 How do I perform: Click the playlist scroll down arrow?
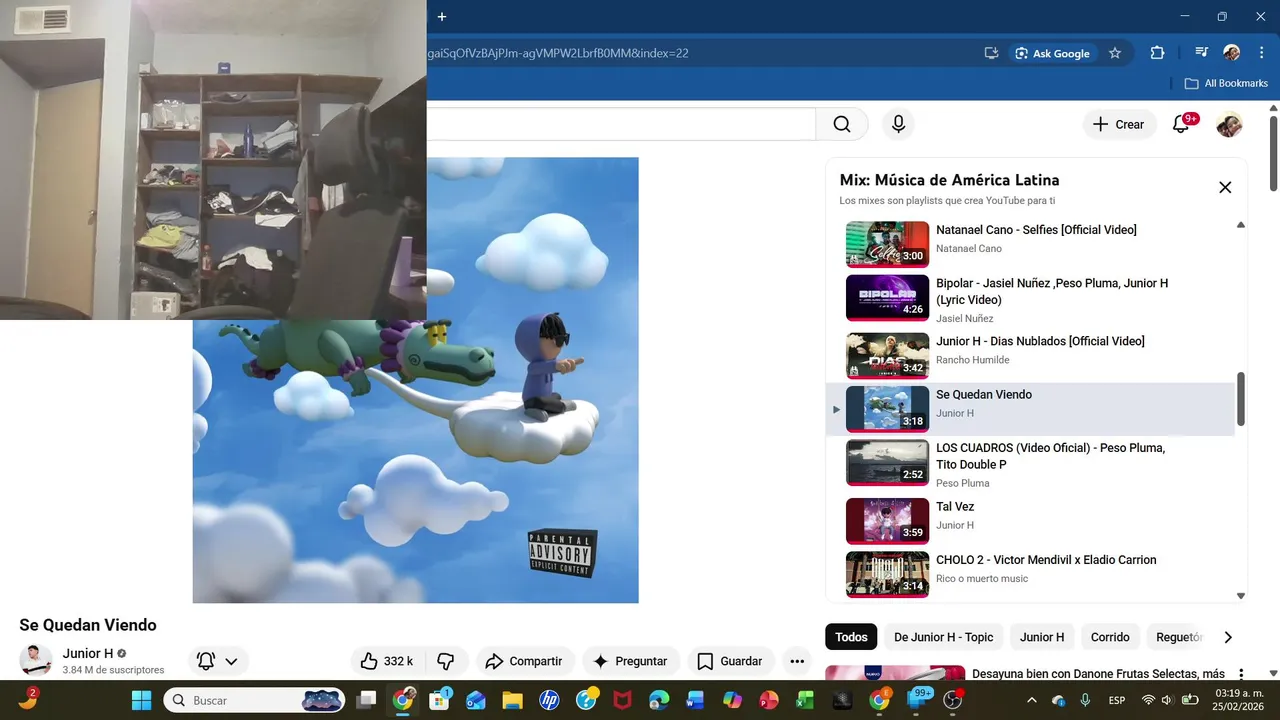1241,596
